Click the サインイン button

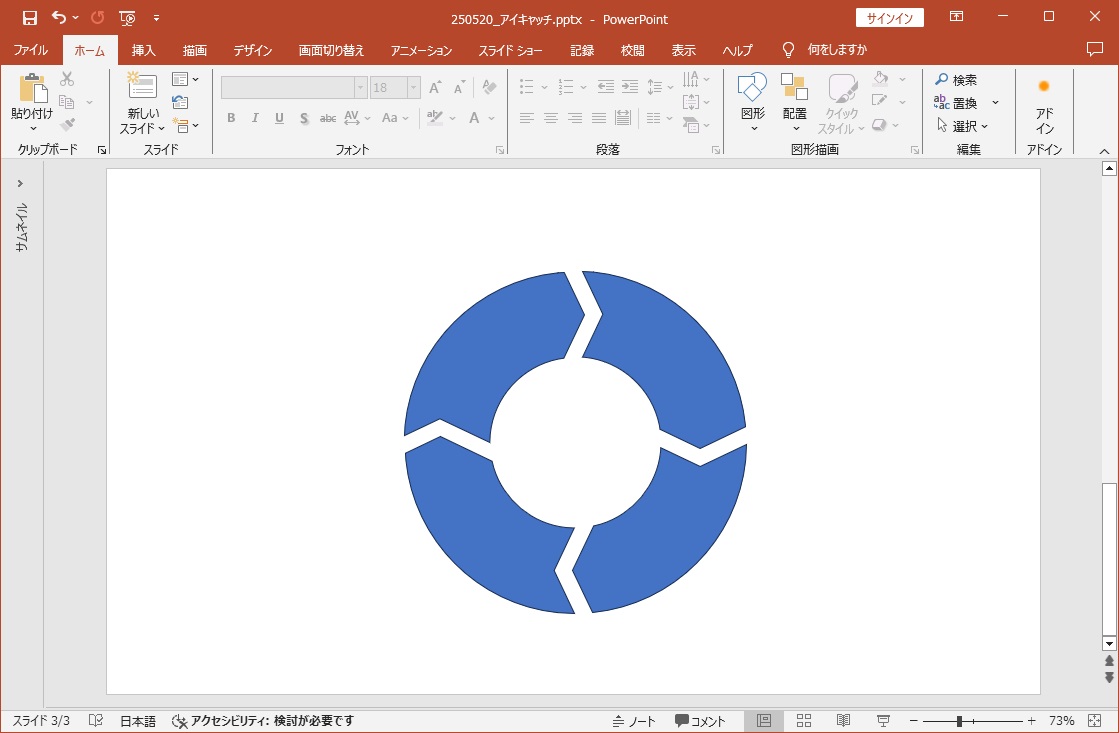pos(889,18)
